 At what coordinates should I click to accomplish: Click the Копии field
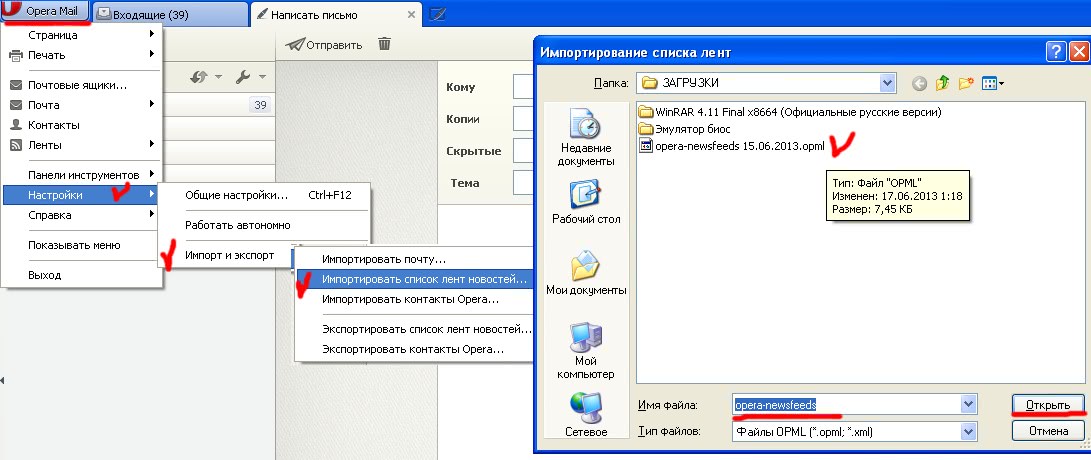[x=523, y=119]
